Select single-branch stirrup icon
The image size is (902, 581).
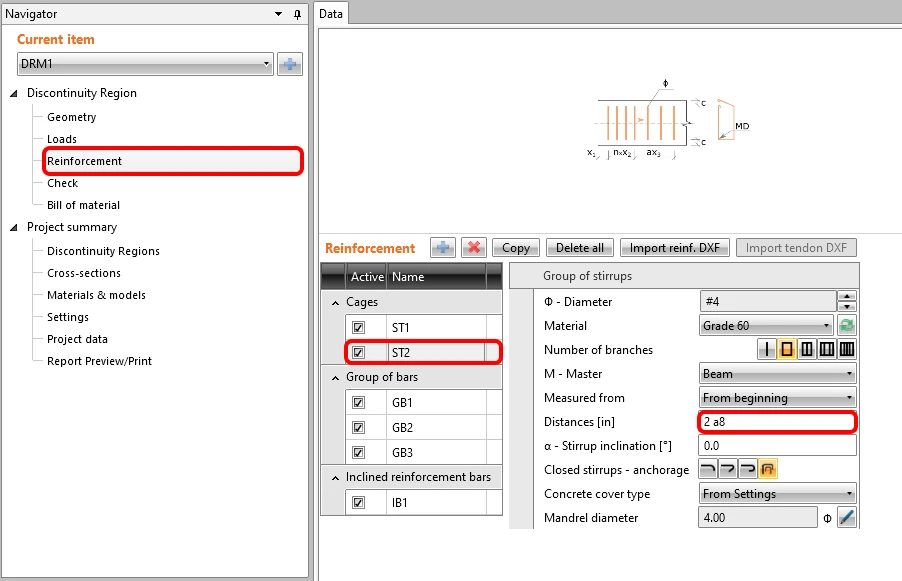point(767,349)
